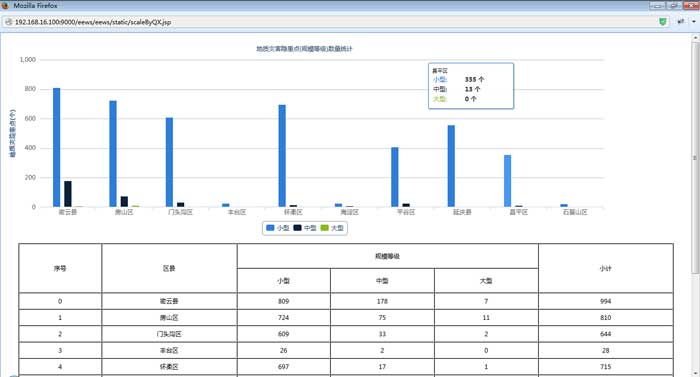Screen dimensions: 700x377
Task: Click the green shield icon in address bar
Action: pyautogui.click(x=663, y=21)
